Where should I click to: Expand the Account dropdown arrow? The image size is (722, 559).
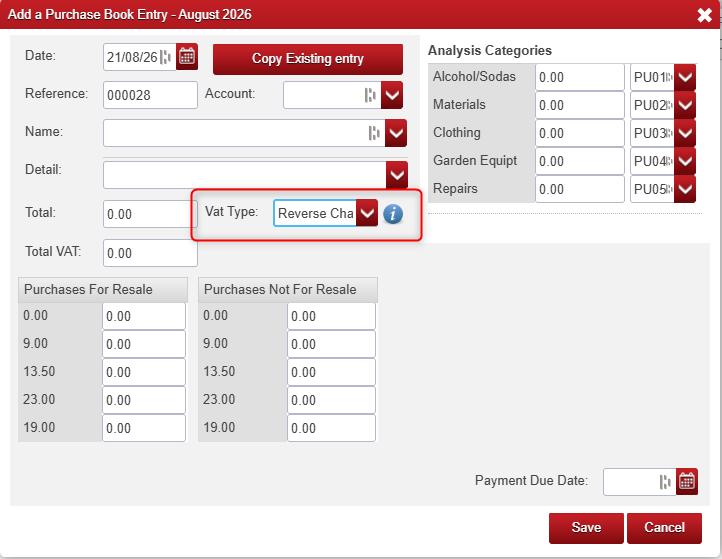pos(392,95)
